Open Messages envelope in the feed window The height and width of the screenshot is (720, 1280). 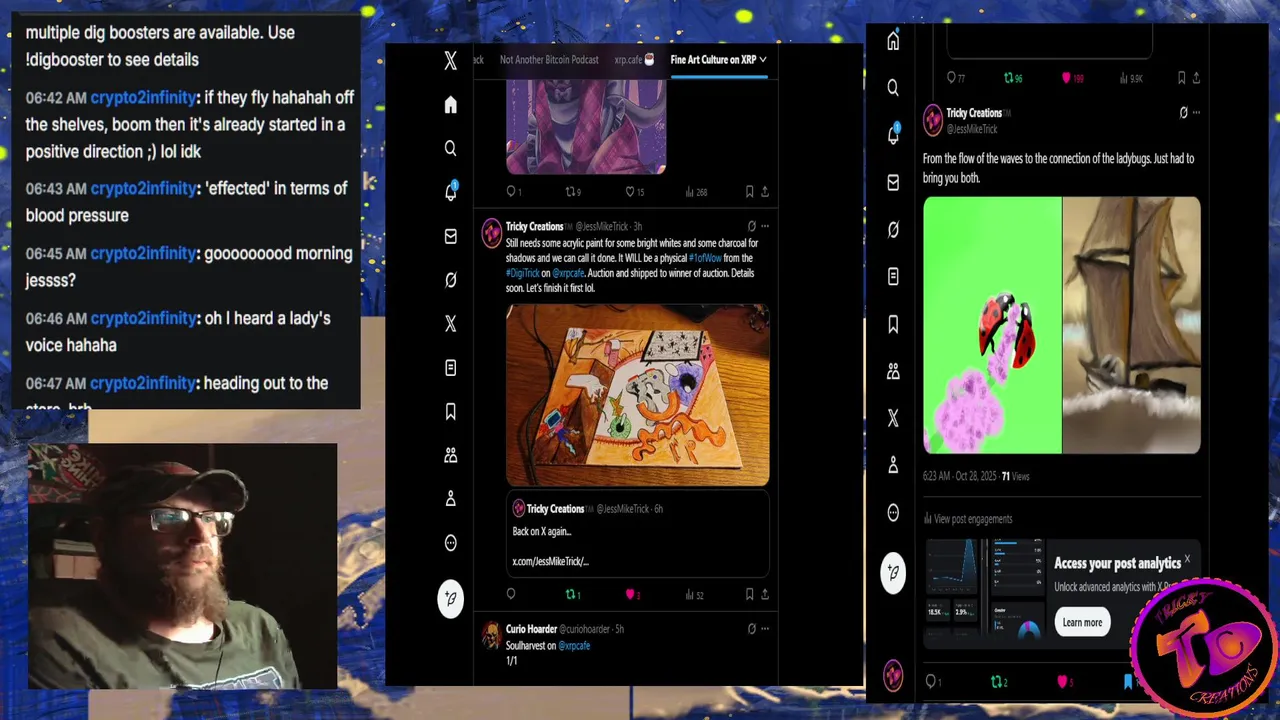(x=450, y=236)
